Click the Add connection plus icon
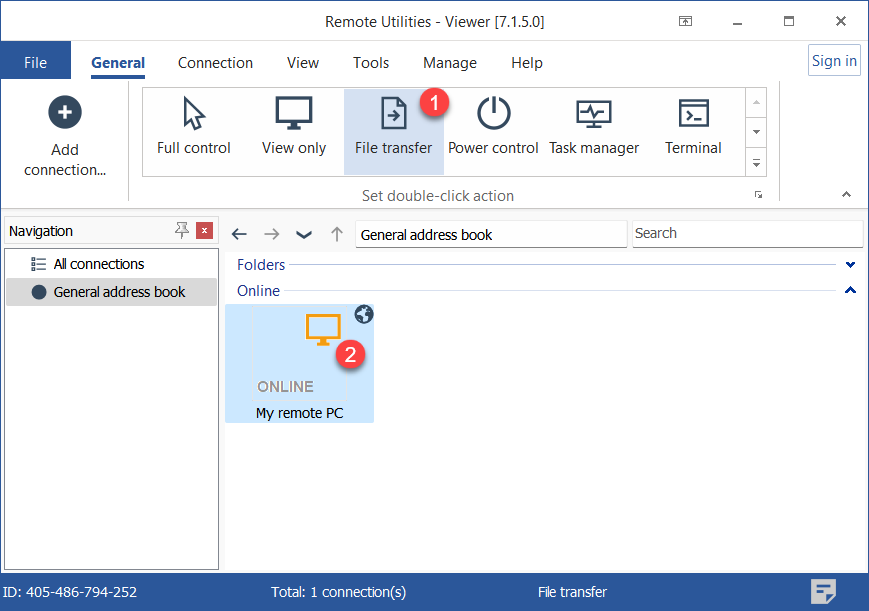Image resolution: width=869 pixels, height=611 pixels. point(65,112)
